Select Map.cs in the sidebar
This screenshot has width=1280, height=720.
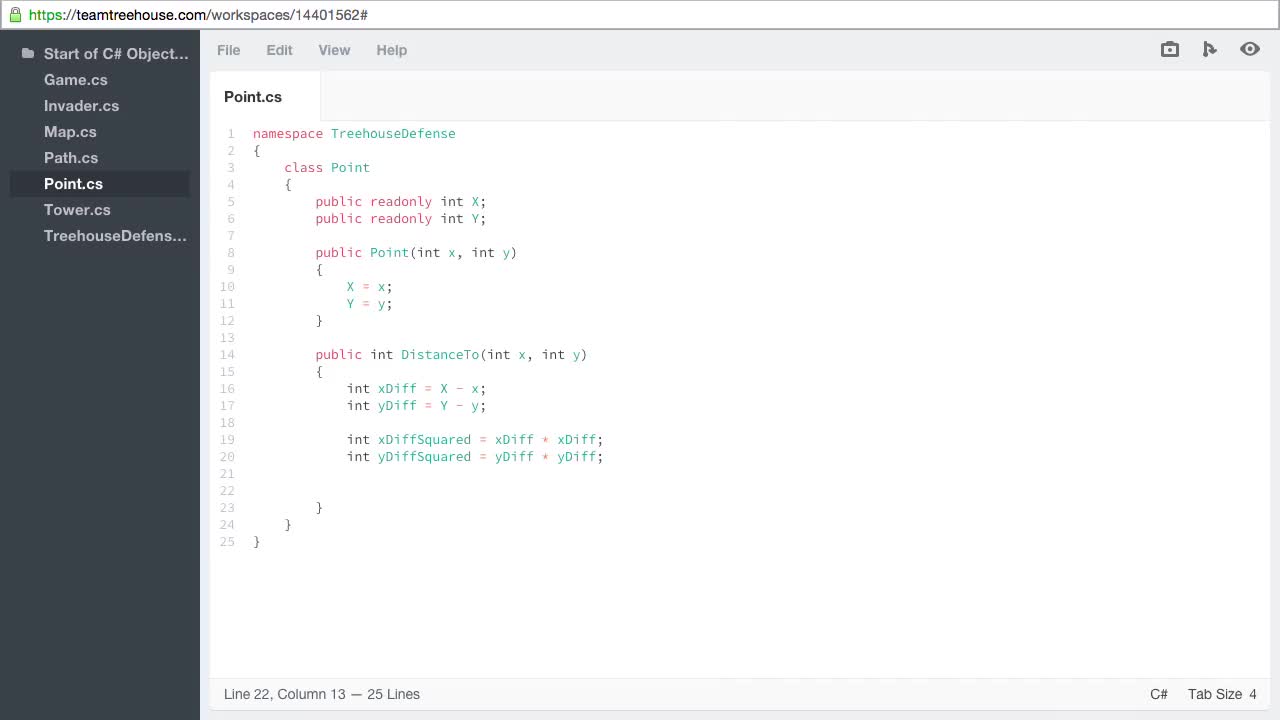(x=70, y=132)
